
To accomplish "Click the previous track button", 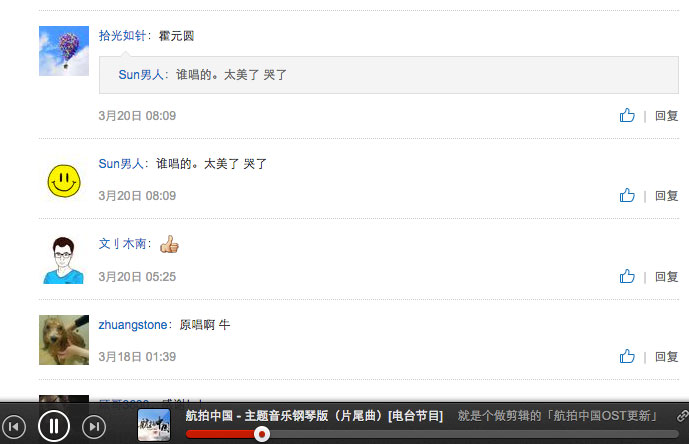I will pyautogui.click(x=14, y=426).
